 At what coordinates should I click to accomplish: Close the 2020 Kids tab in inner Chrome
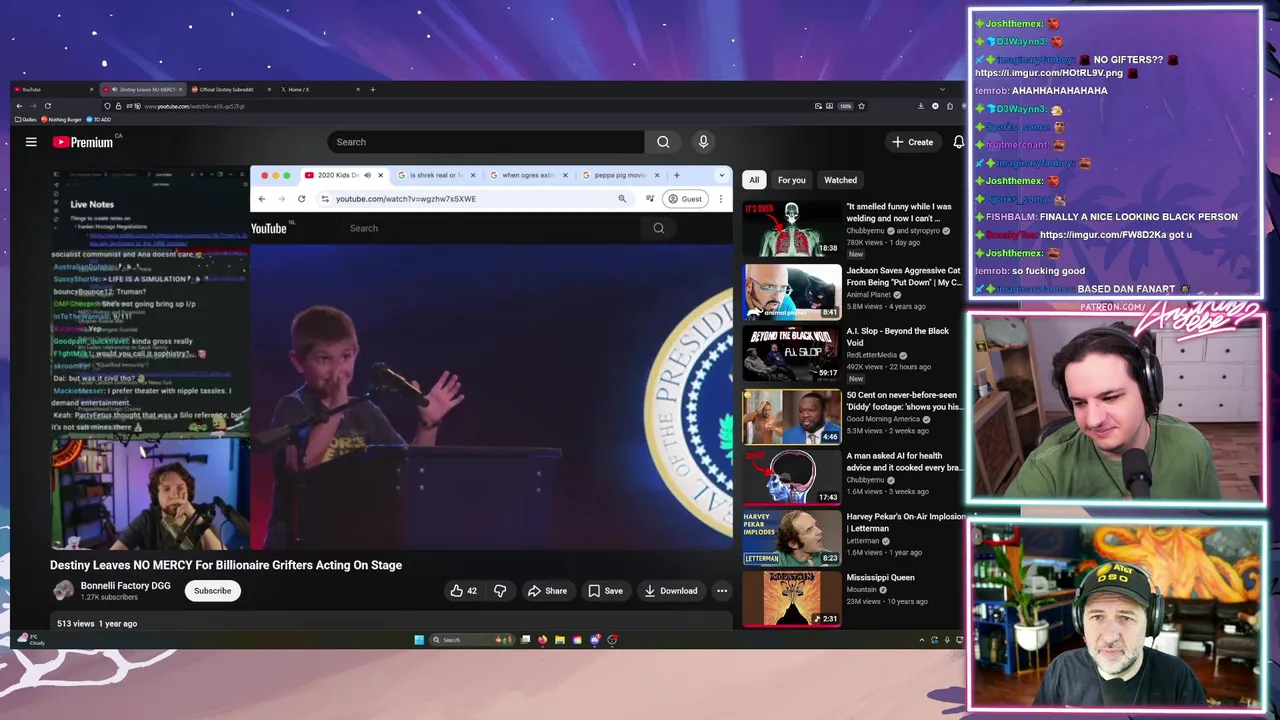[380, 175]
